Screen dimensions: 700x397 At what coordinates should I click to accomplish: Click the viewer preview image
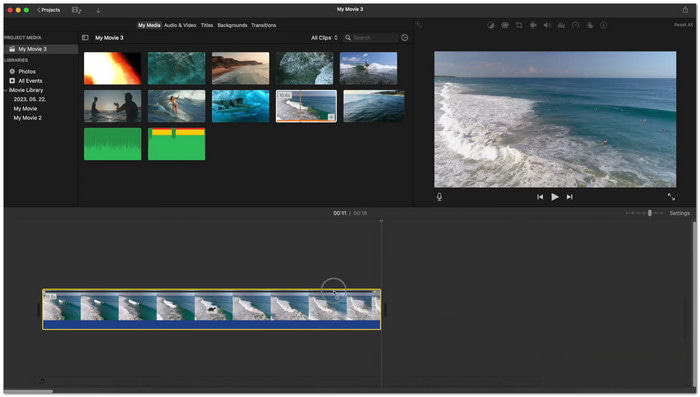coord(555,119)
